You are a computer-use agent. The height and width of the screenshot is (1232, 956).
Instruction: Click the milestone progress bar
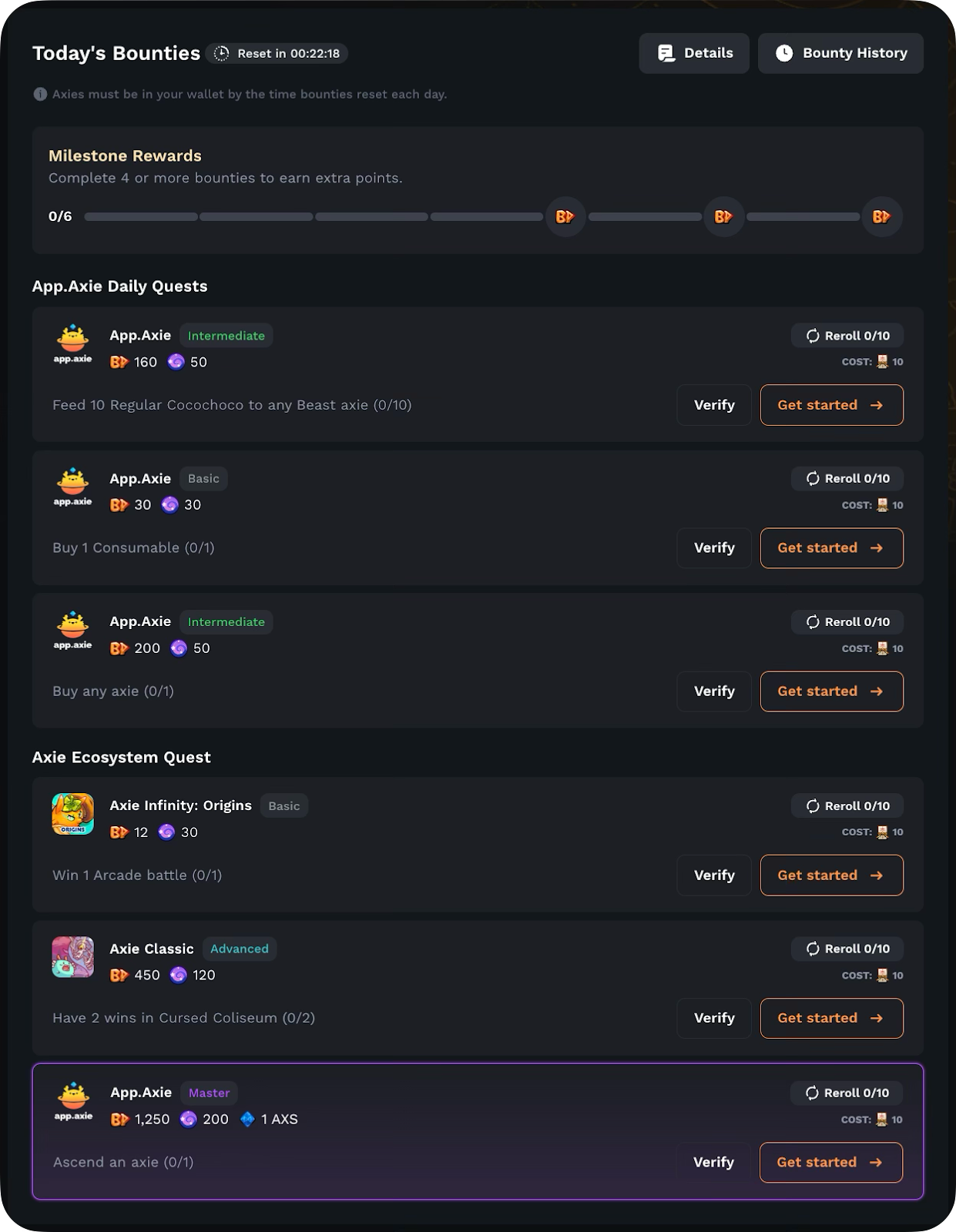308,216
